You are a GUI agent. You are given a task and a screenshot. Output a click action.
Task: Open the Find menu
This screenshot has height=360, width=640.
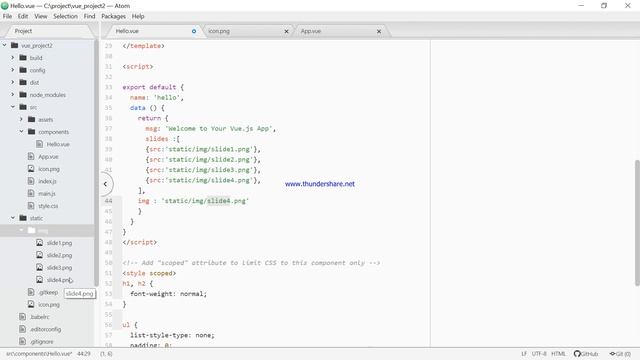pos(89,16)
